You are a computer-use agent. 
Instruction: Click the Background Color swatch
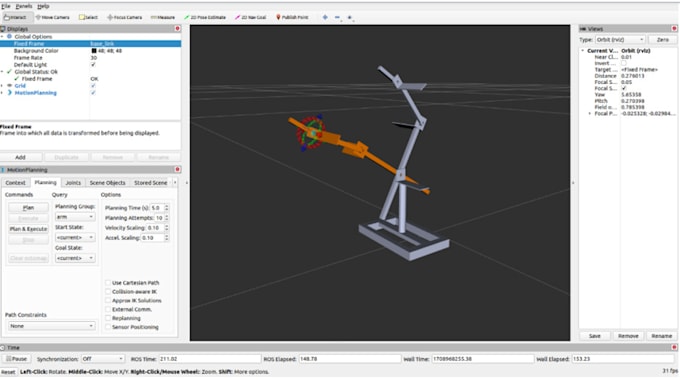[93, 51]
